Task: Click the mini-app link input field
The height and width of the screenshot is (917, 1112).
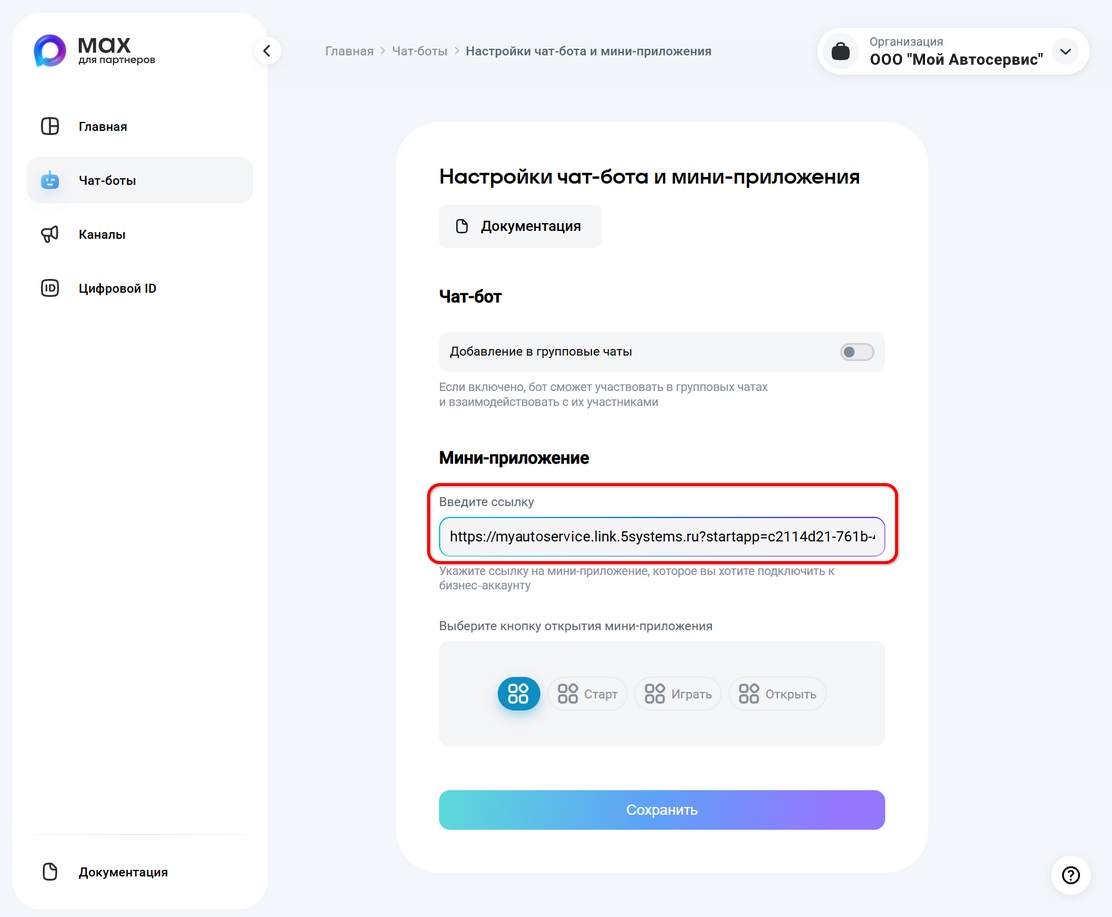Action: [x=661, y=537]
